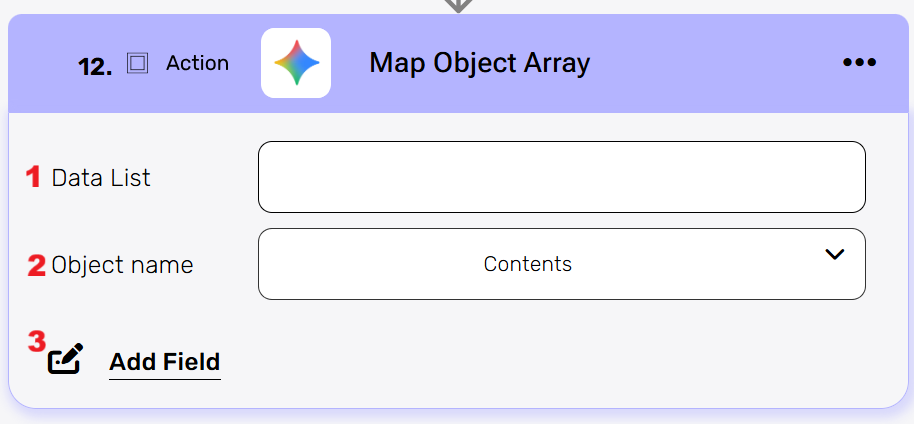This screenshot has height=424, width=914.
Task: Toggle the checkbox next to Action
Action: [138, 64]
